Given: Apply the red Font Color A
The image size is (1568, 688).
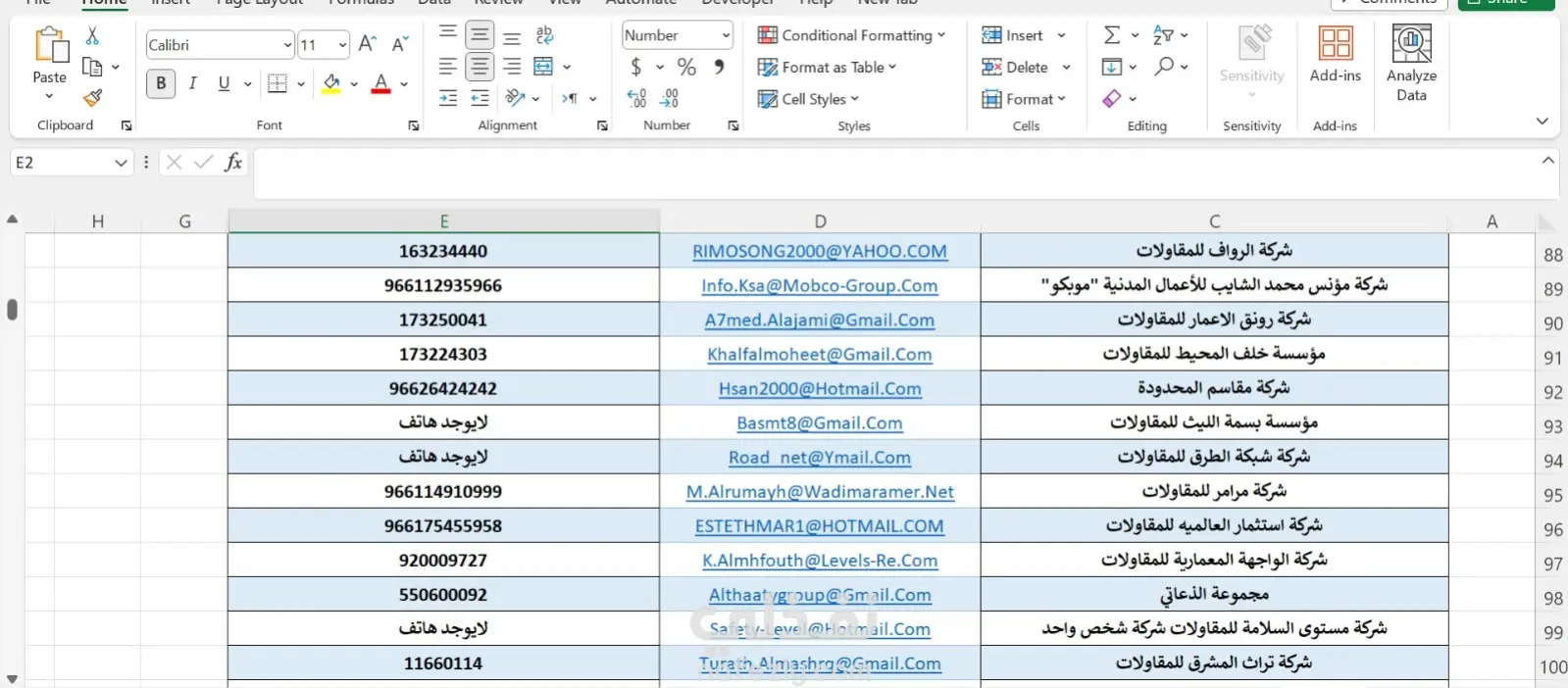Looking at the screenshot, I should [x=381, y=83].
